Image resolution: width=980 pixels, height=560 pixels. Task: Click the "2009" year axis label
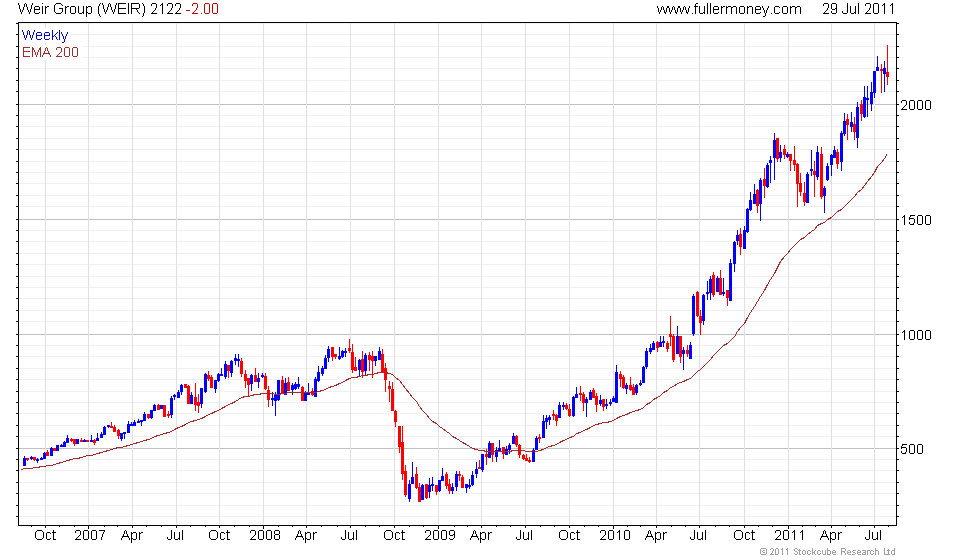[x=440, y=536]
